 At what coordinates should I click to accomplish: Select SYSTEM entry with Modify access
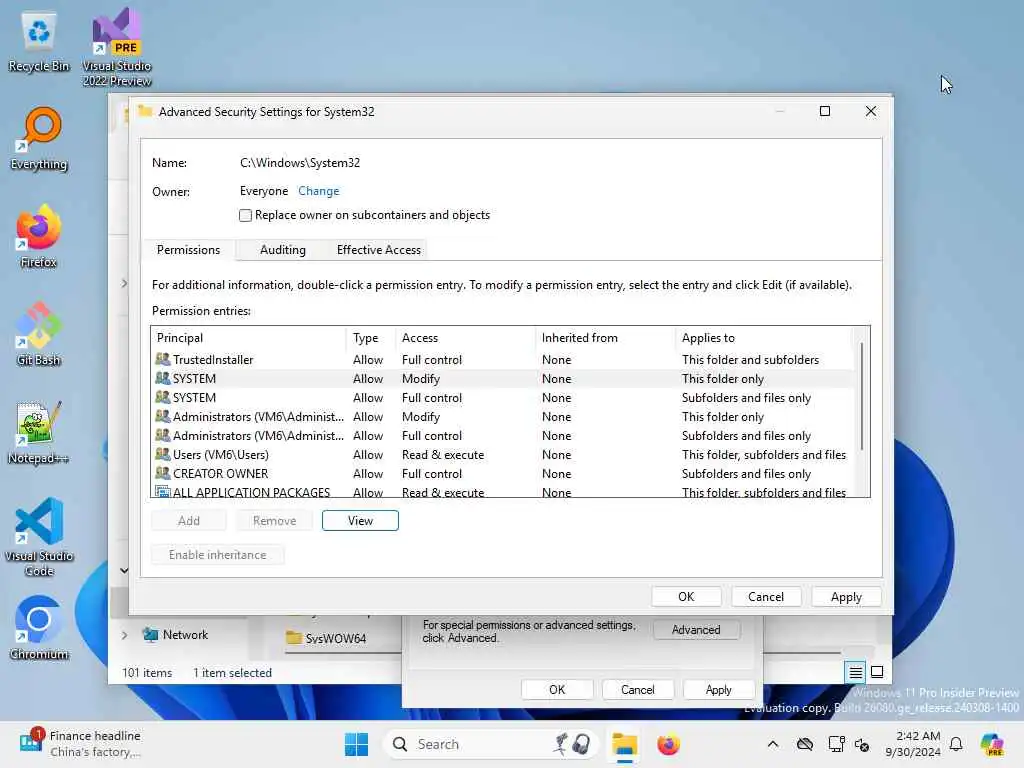point(503,379)
